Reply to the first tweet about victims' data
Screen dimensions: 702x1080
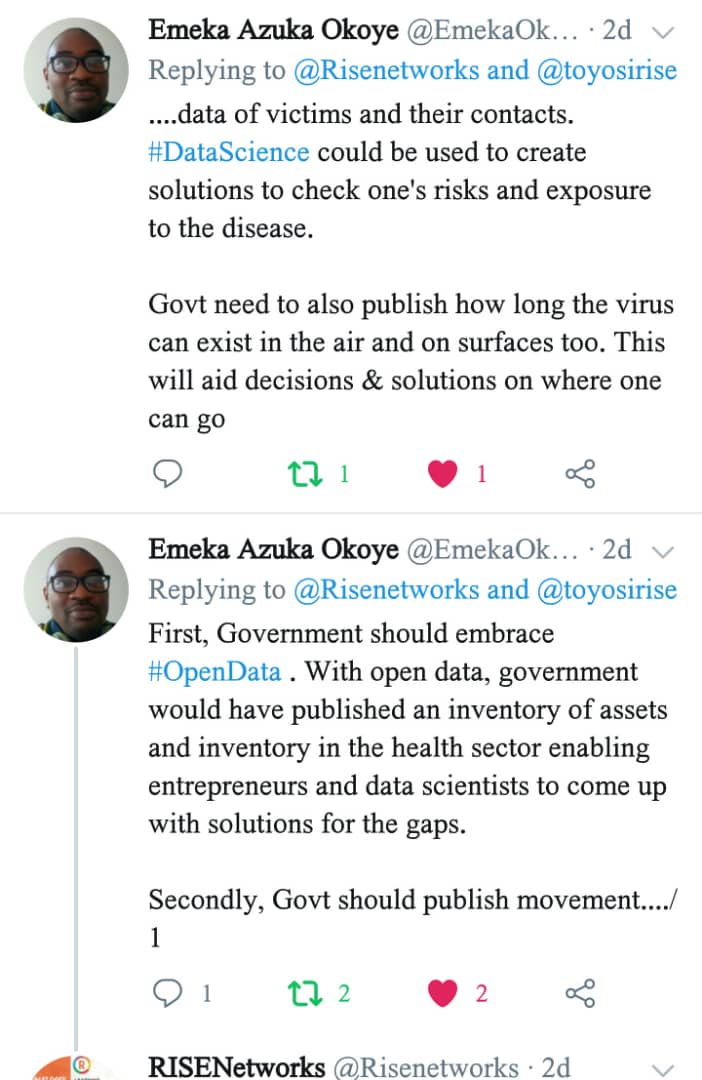tap(166, 473)
